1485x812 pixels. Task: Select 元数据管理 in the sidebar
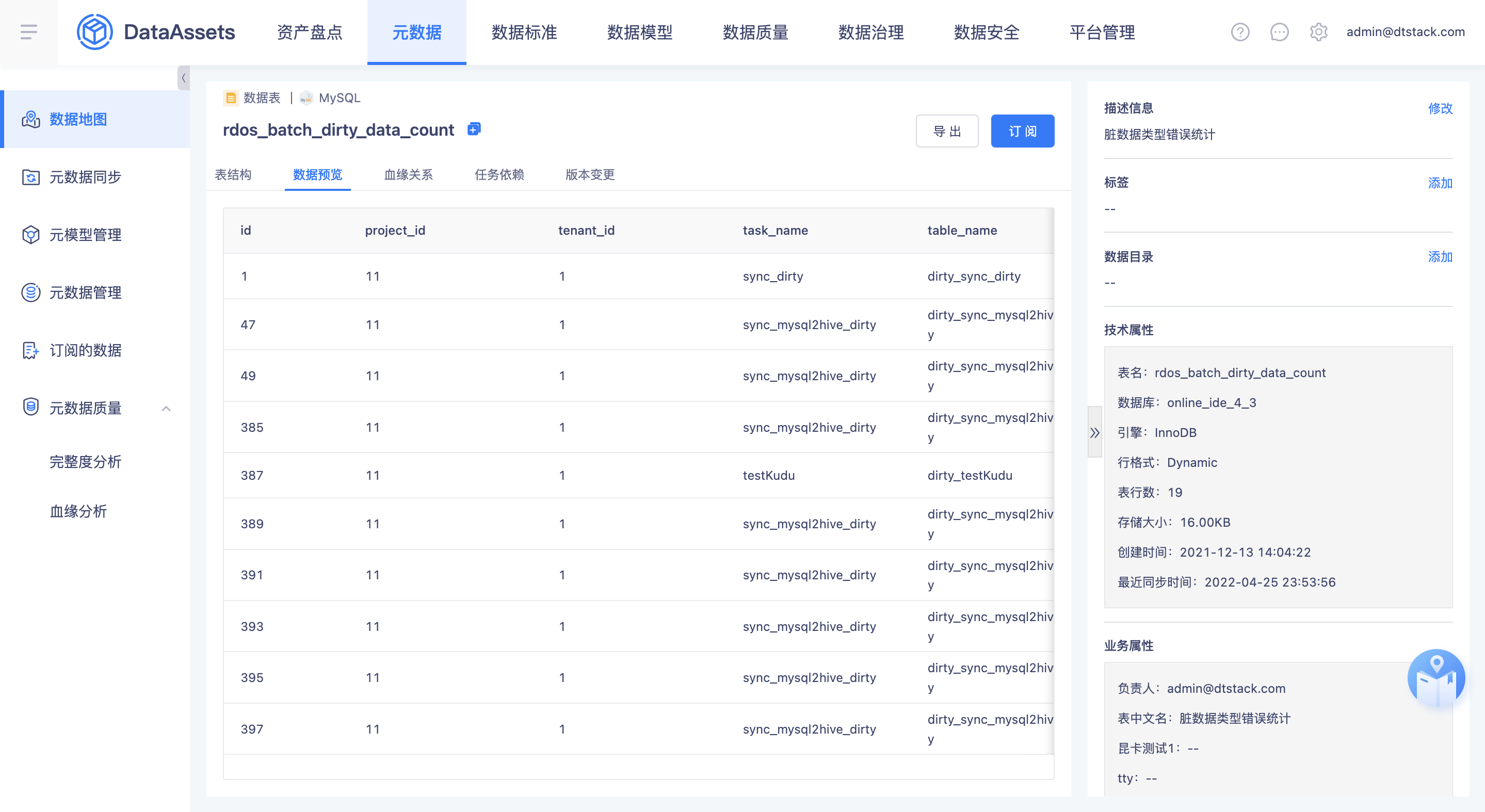click(94, 292)
